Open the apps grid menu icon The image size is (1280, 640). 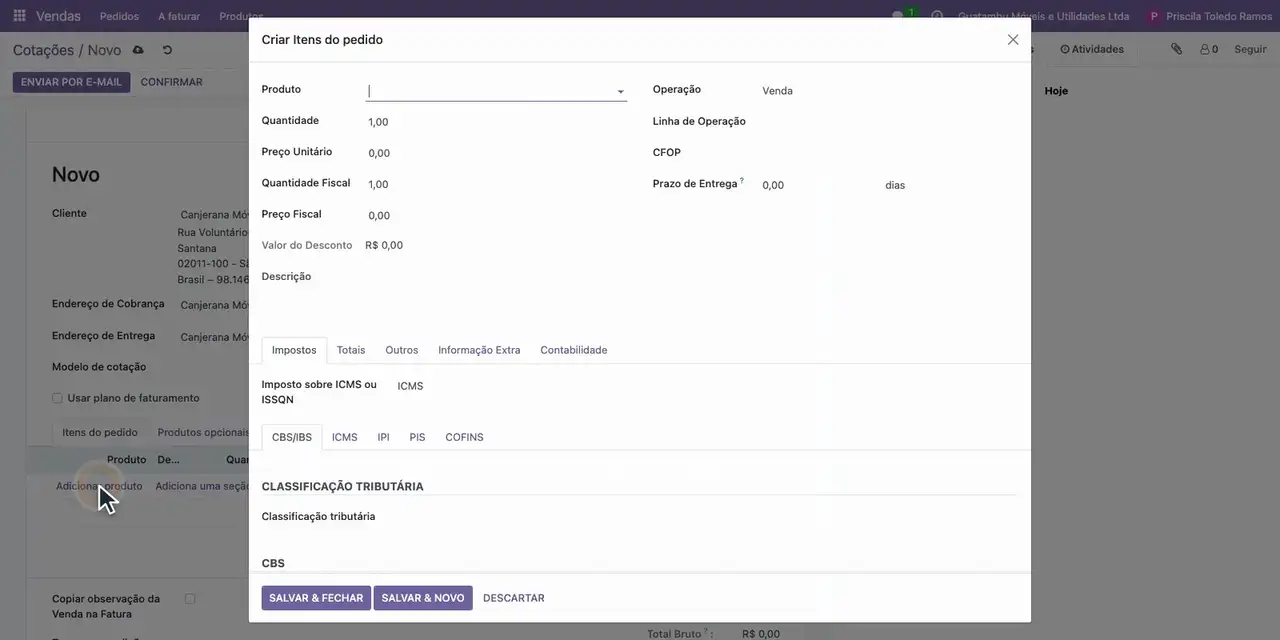pos(19,16)
